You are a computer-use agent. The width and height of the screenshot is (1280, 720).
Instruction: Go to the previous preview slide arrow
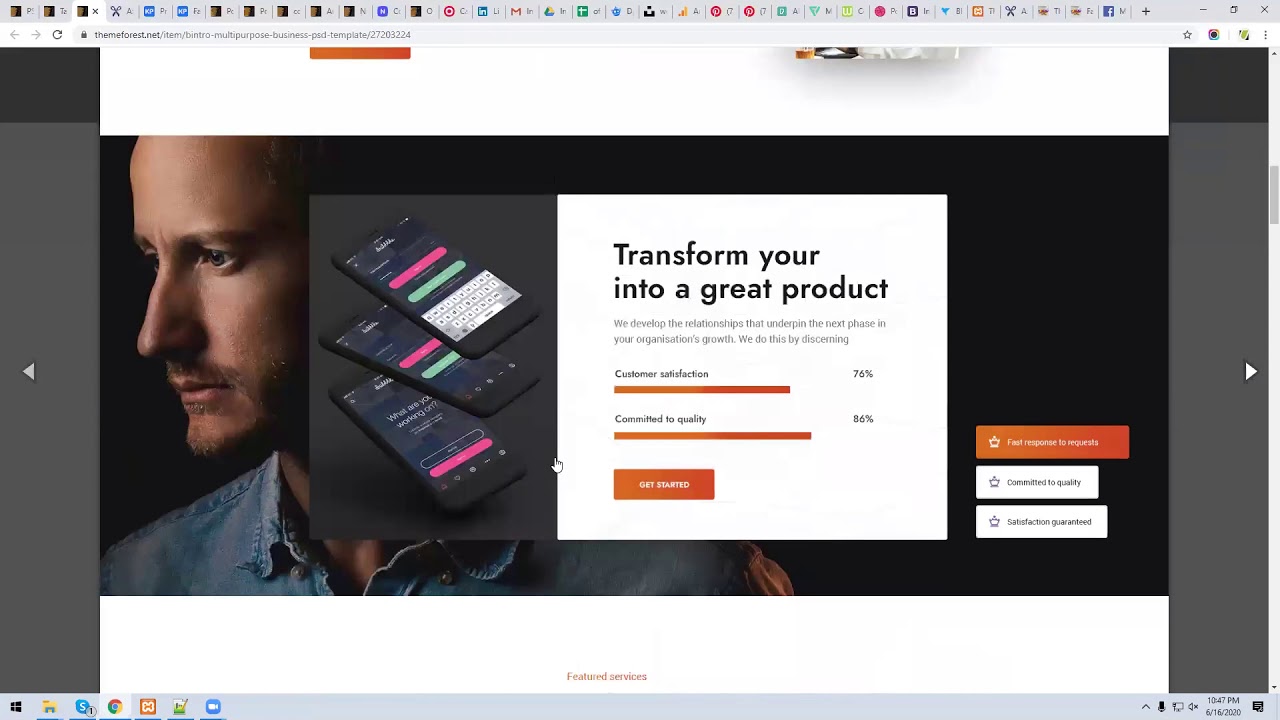[x=29, y=371]
